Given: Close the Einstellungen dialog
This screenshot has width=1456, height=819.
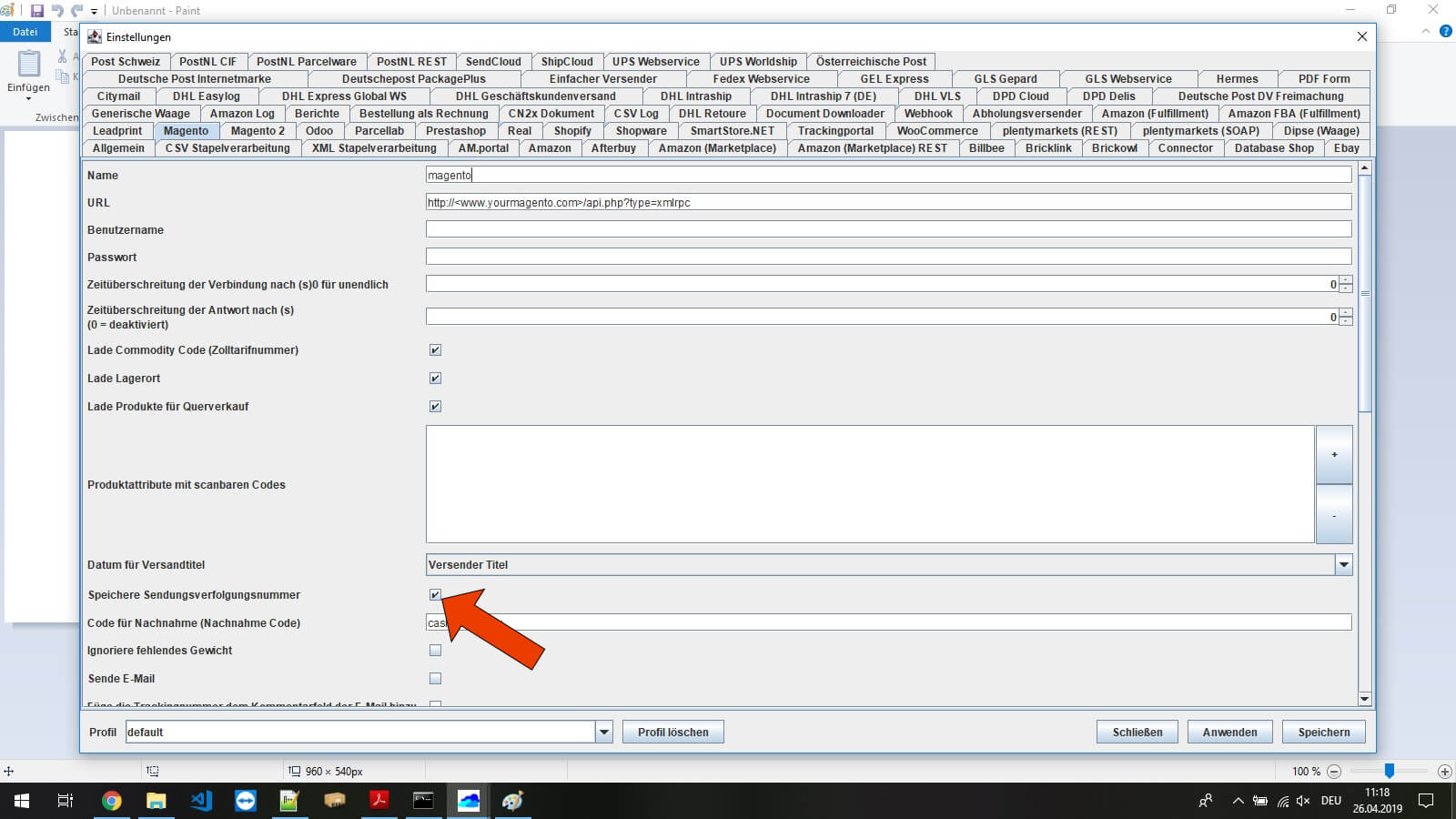Looking at the screenshot, I should (x=1362, y=36).
